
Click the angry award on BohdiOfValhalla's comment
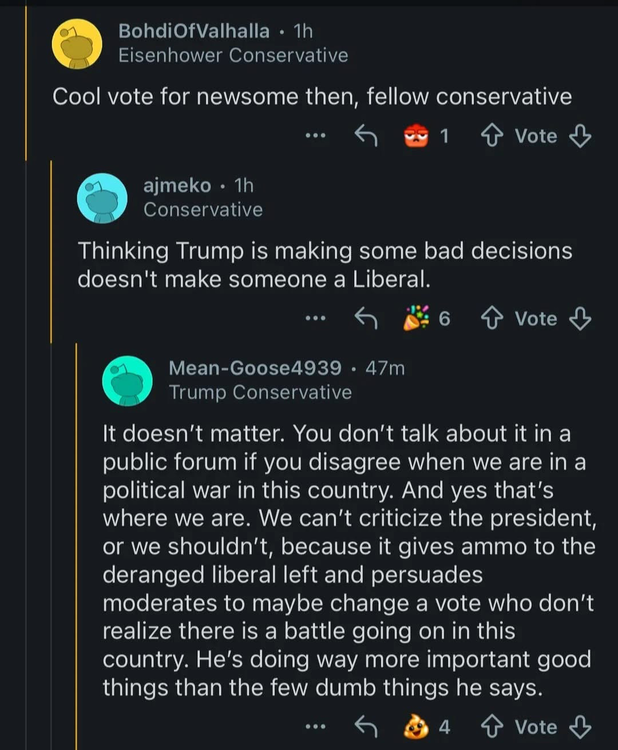pos(416,136)
